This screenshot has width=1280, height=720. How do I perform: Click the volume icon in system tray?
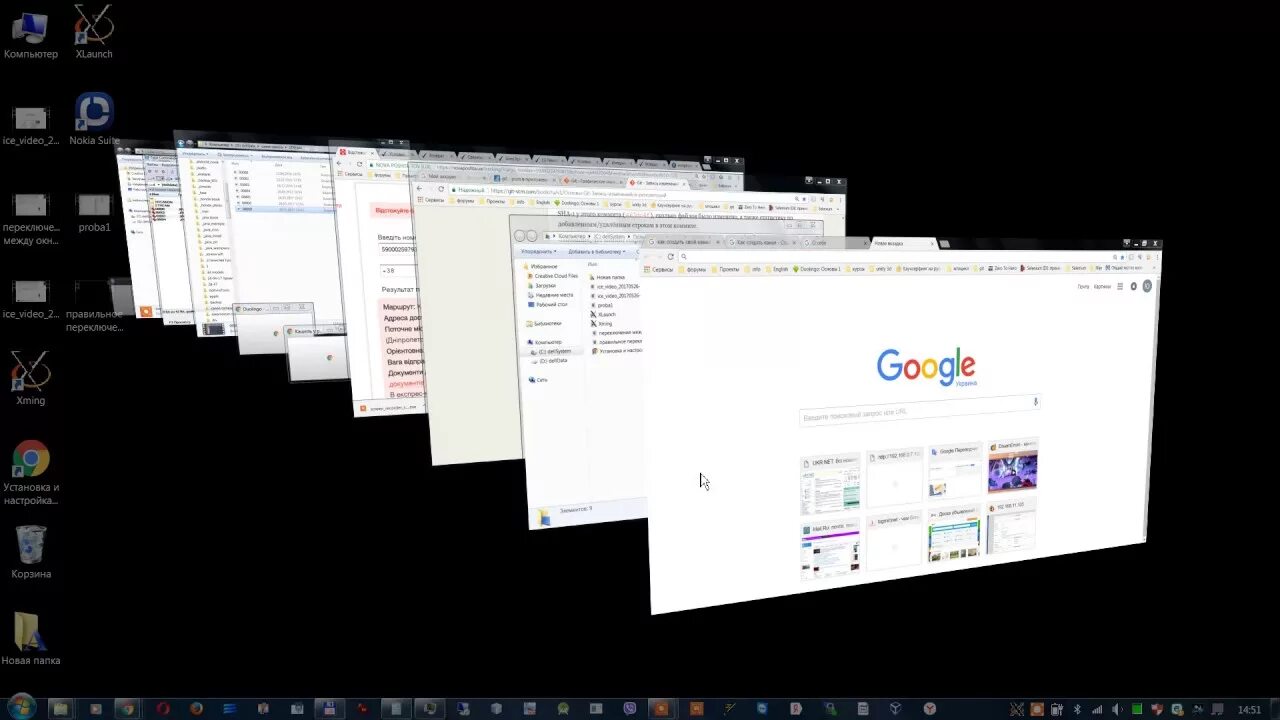(1117, 710)
